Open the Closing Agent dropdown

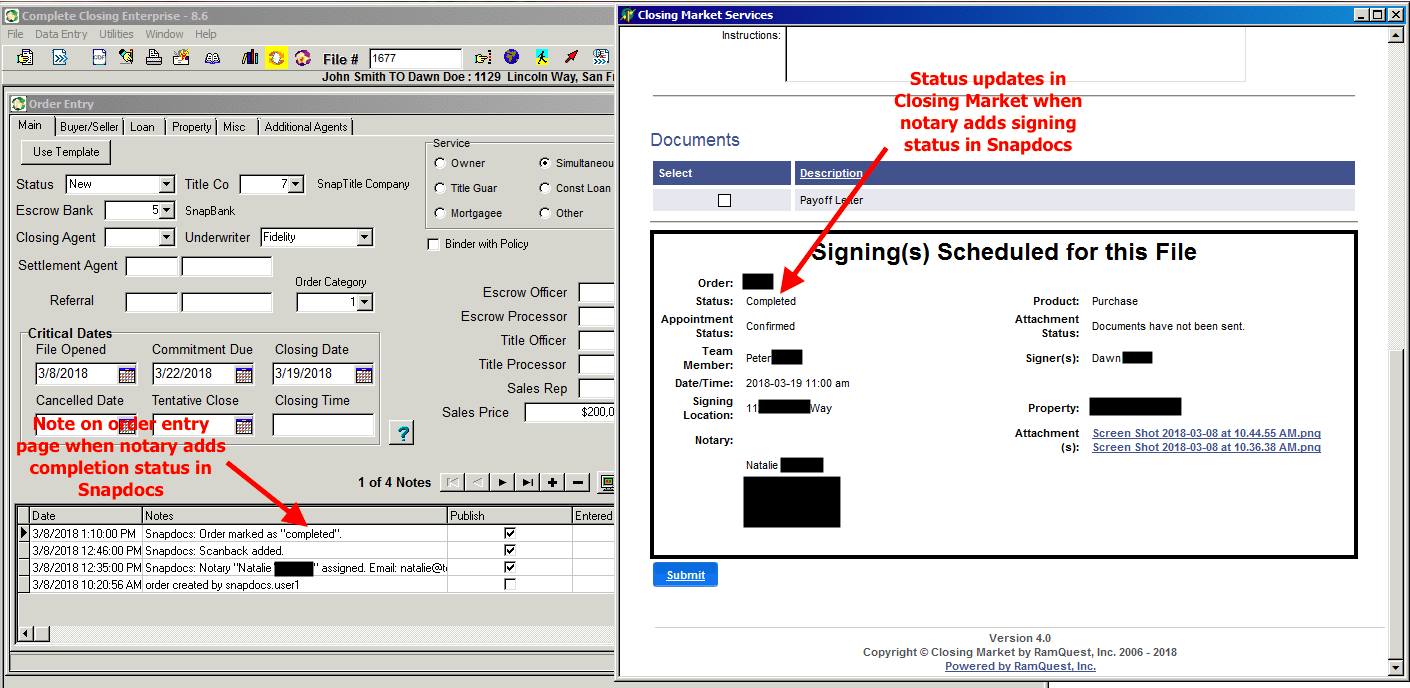tap(166, 237)
